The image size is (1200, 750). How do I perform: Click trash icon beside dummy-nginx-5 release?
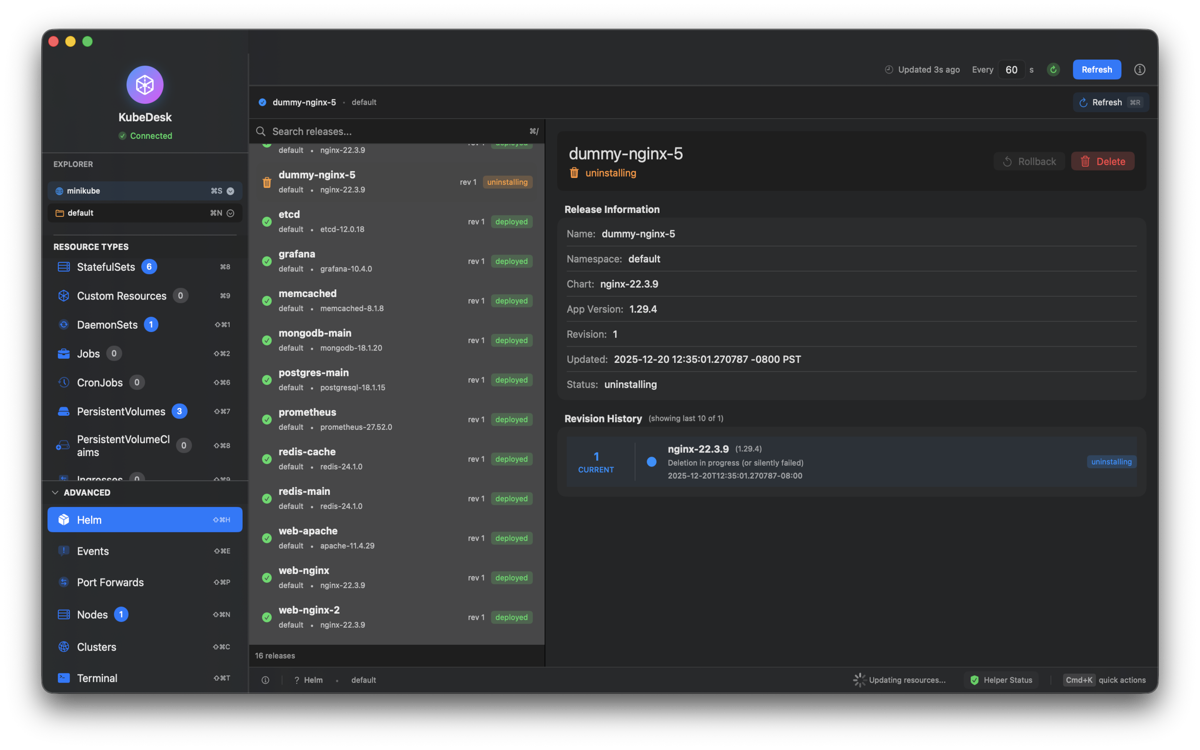(x=267, y=183)
